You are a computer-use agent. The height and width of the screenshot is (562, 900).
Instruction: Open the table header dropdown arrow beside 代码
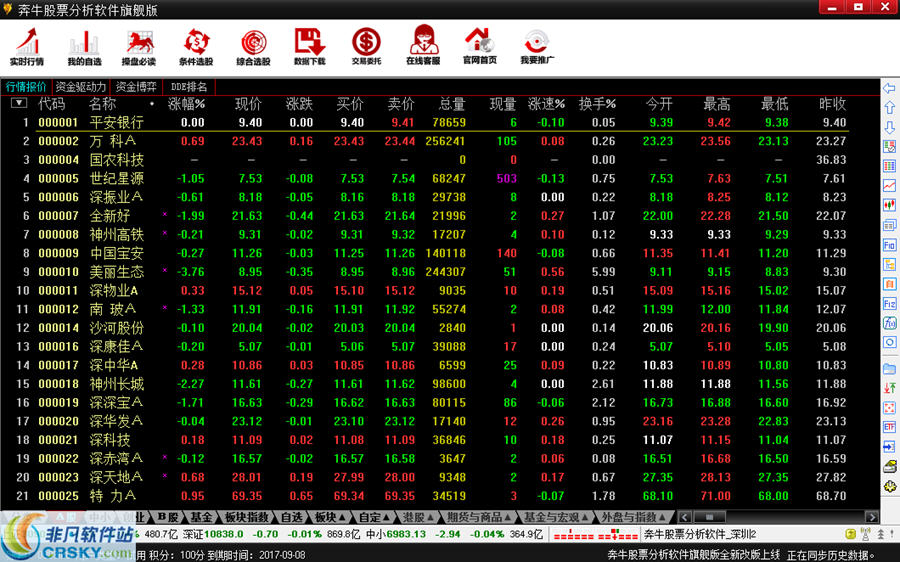19,103
